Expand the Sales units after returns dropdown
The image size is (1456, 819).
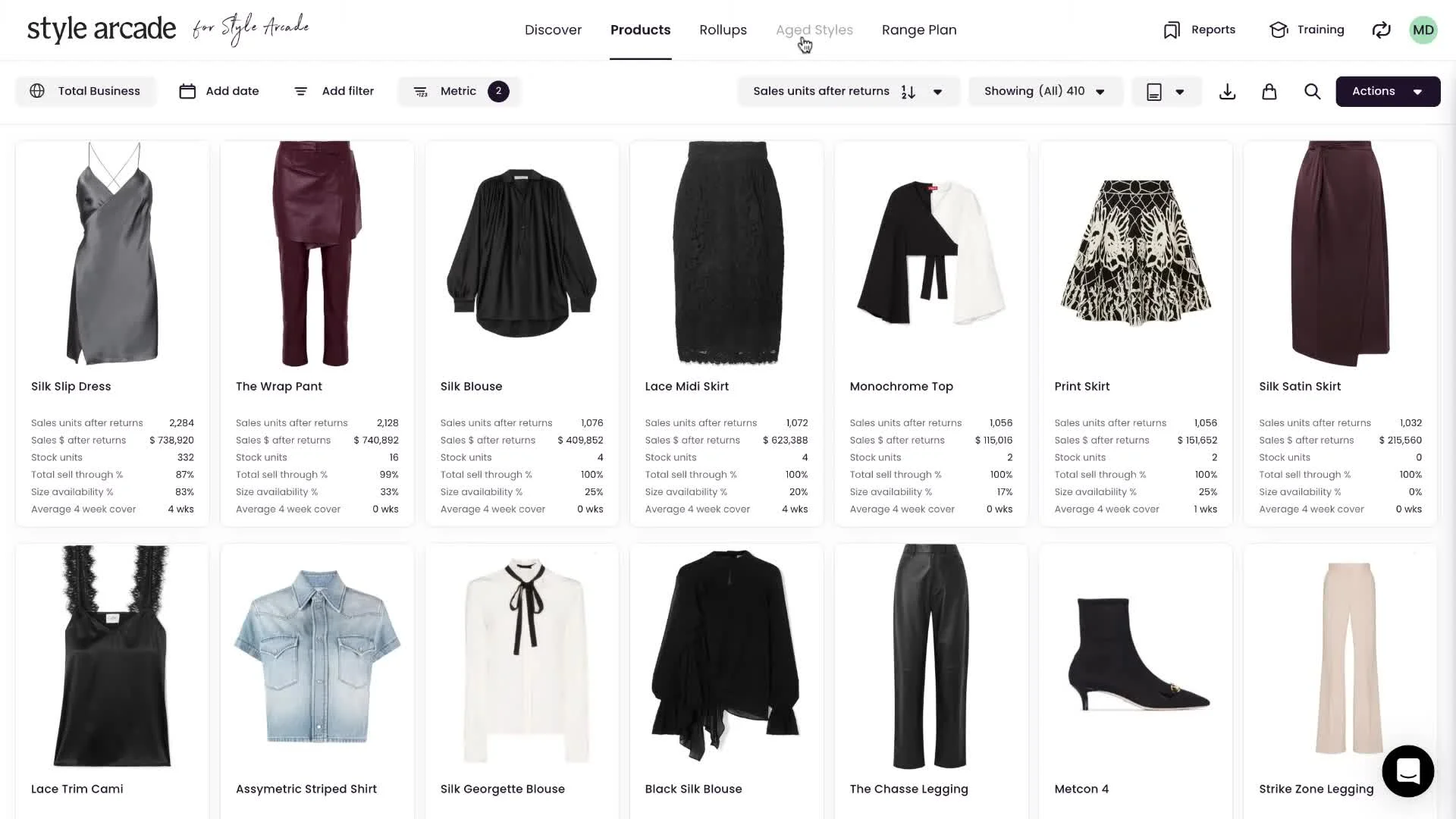point(937,92)
